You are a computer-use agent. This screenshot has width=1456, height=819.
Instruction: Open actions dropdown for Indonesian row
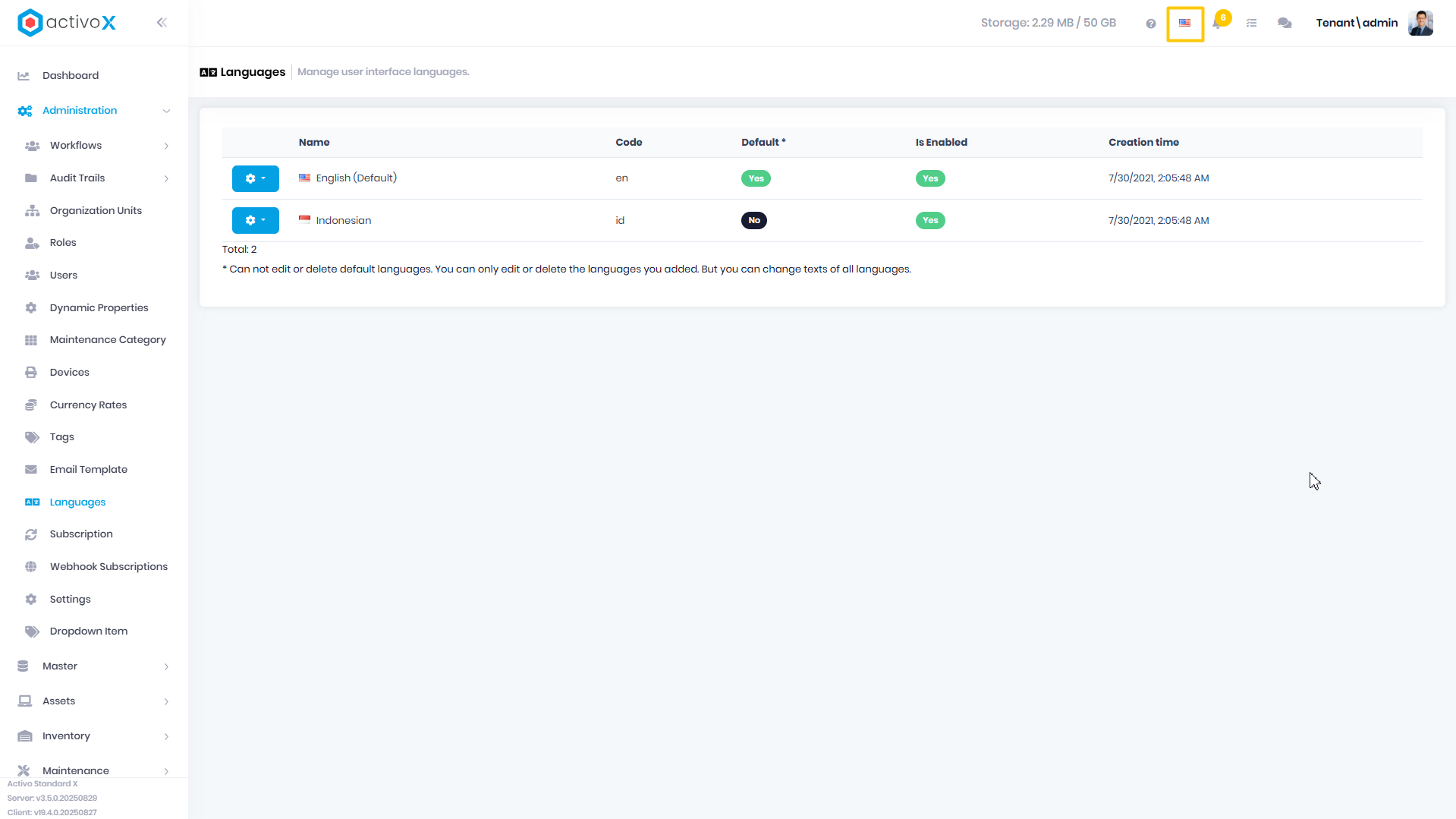click(x=256, y=220)
